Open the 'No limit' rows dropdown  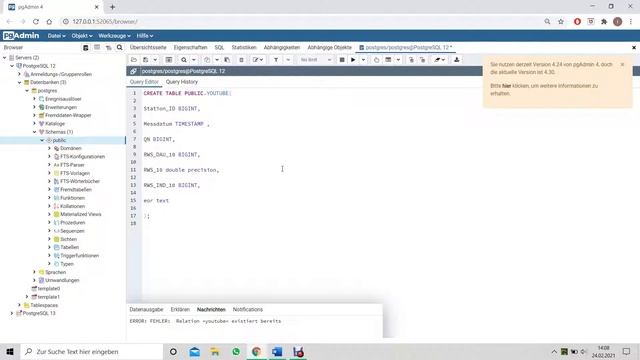[x=316, y=60]
